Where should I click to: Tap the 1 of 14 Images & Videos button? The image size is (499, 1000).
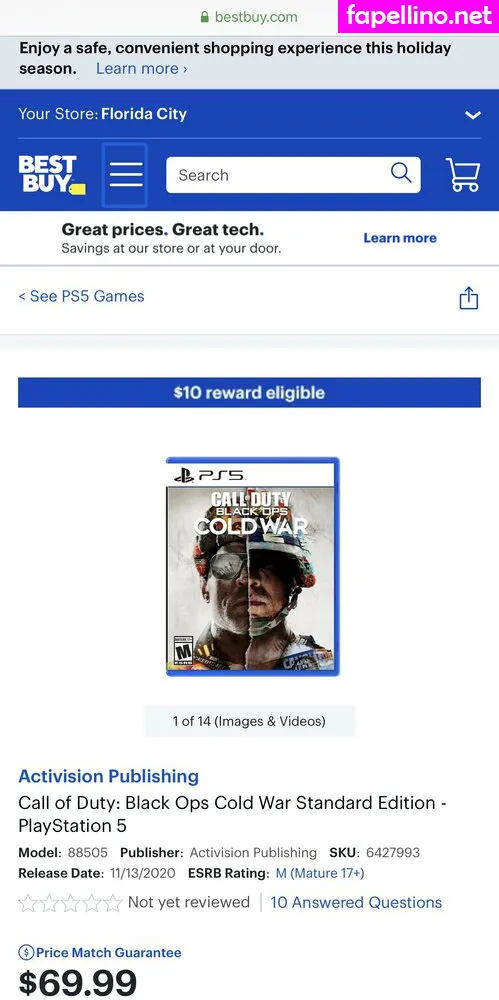tap(249, 721)
